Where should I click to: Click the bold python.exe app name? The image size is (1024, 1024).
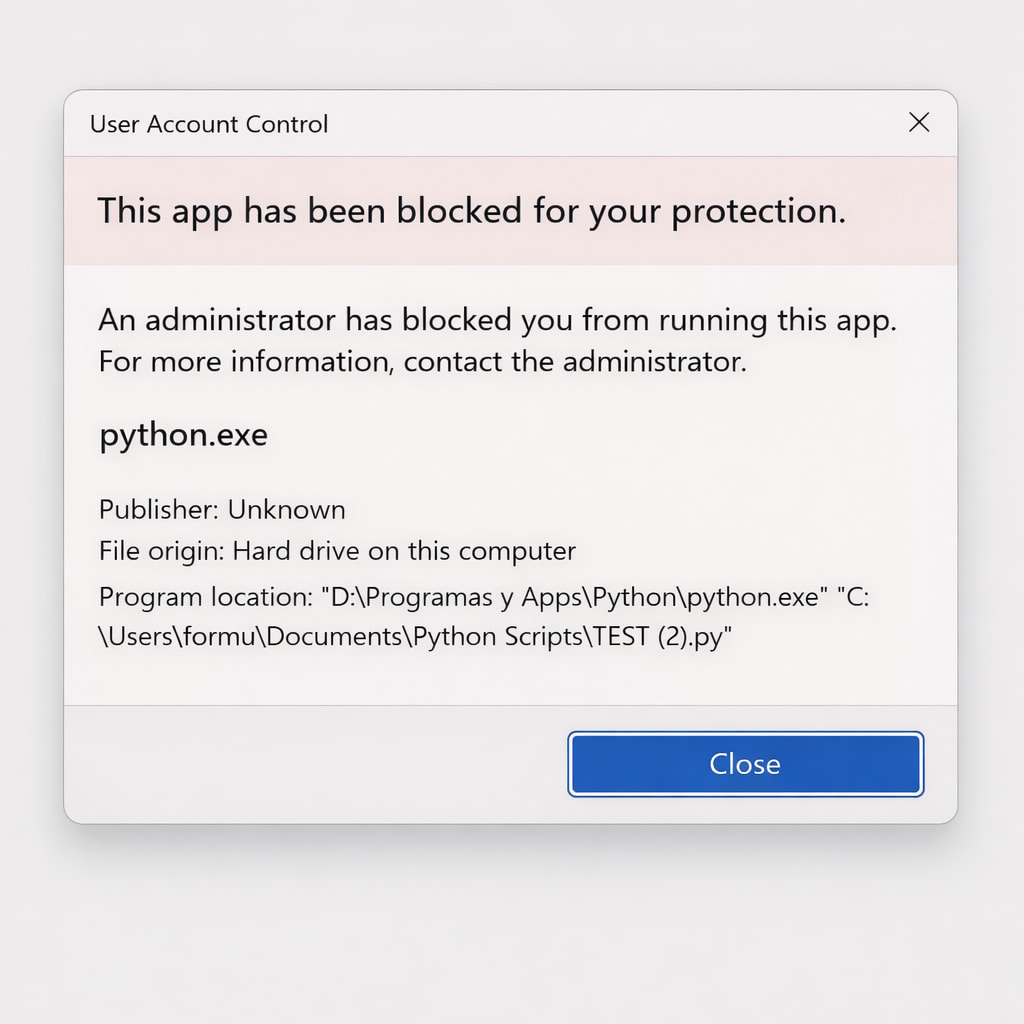[183, 436]
